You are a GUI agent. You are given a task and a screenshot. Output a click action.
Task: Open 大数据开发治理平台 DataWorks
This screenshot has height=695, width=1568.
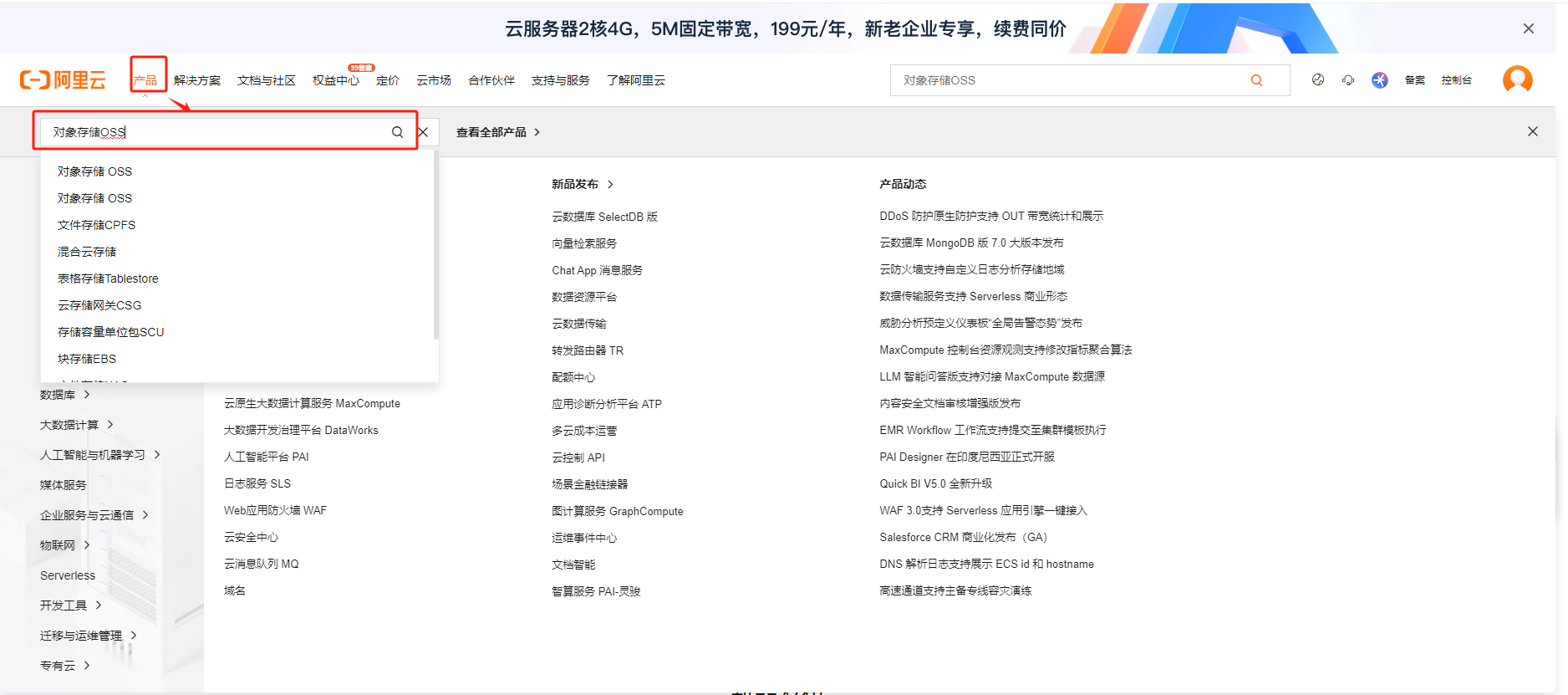click(x=301, y=430)
